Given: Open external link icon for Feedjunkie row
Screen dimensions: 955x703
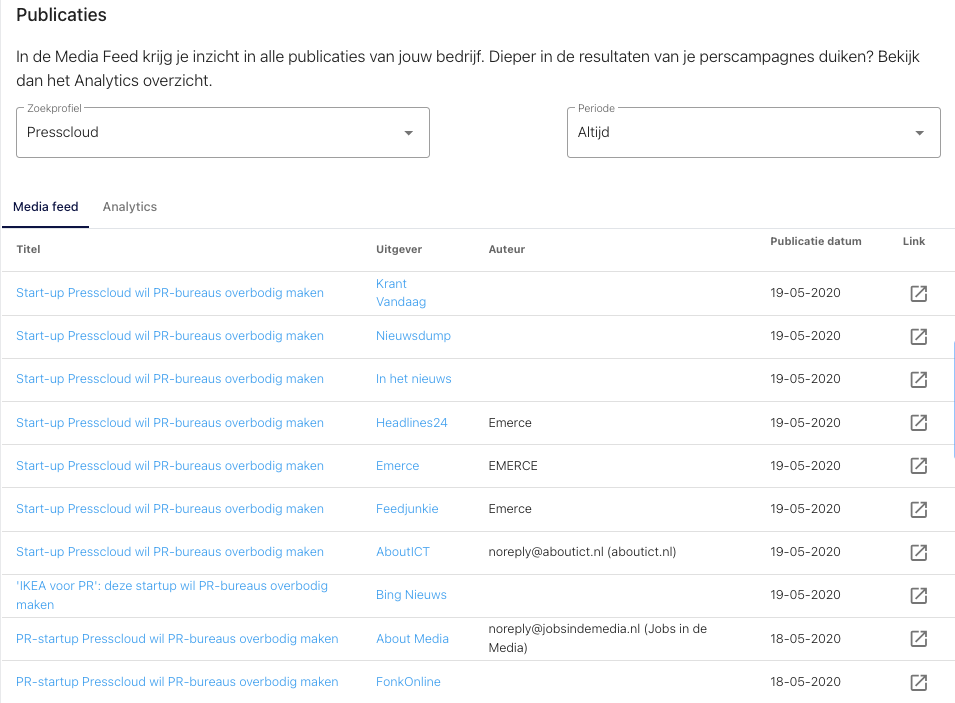Looking at the screenshot, I should click(x=917, y=509).
